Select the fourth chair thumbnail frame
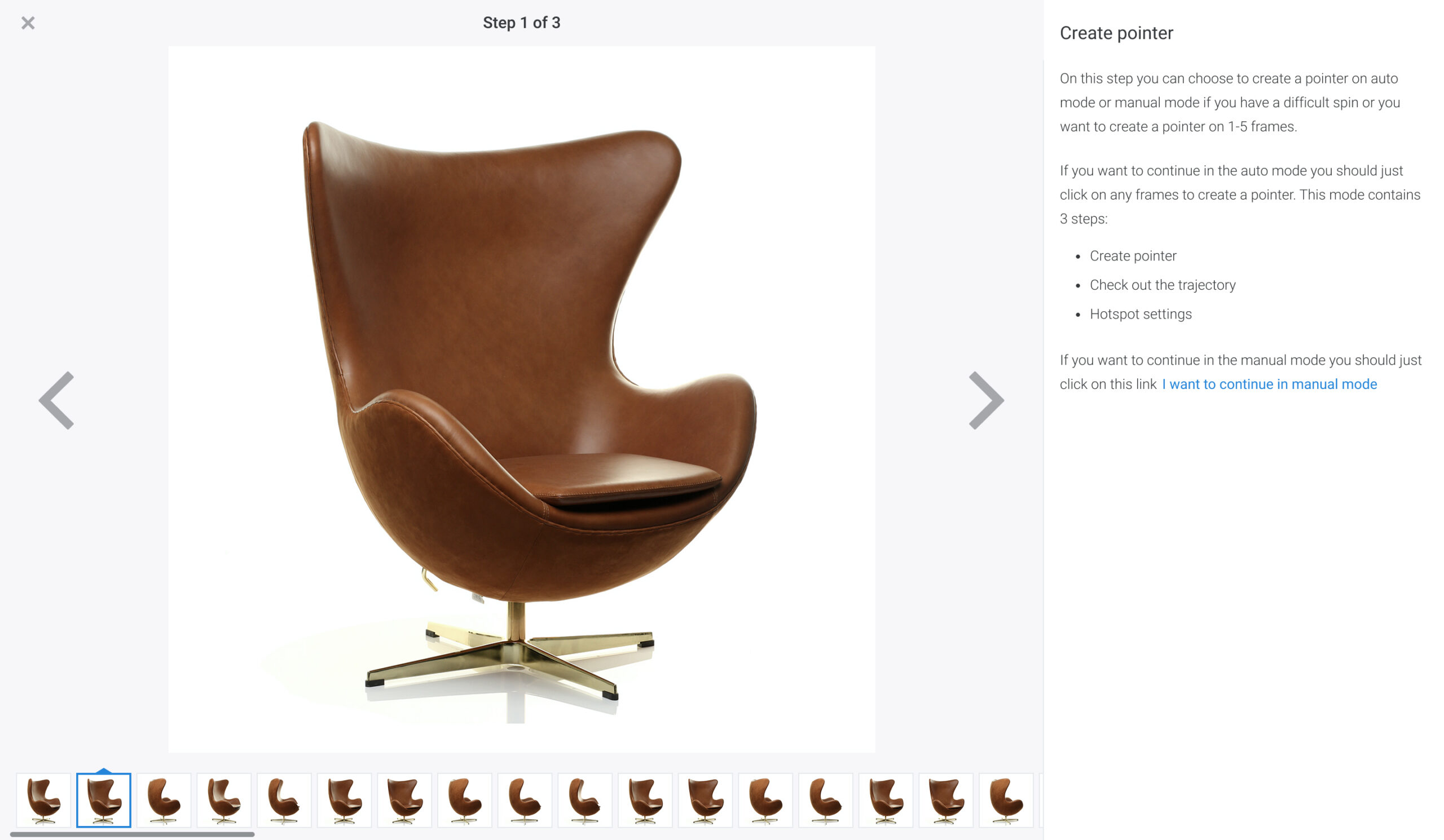This screenshot has height=840, width=1444. (x=224, y=800)
